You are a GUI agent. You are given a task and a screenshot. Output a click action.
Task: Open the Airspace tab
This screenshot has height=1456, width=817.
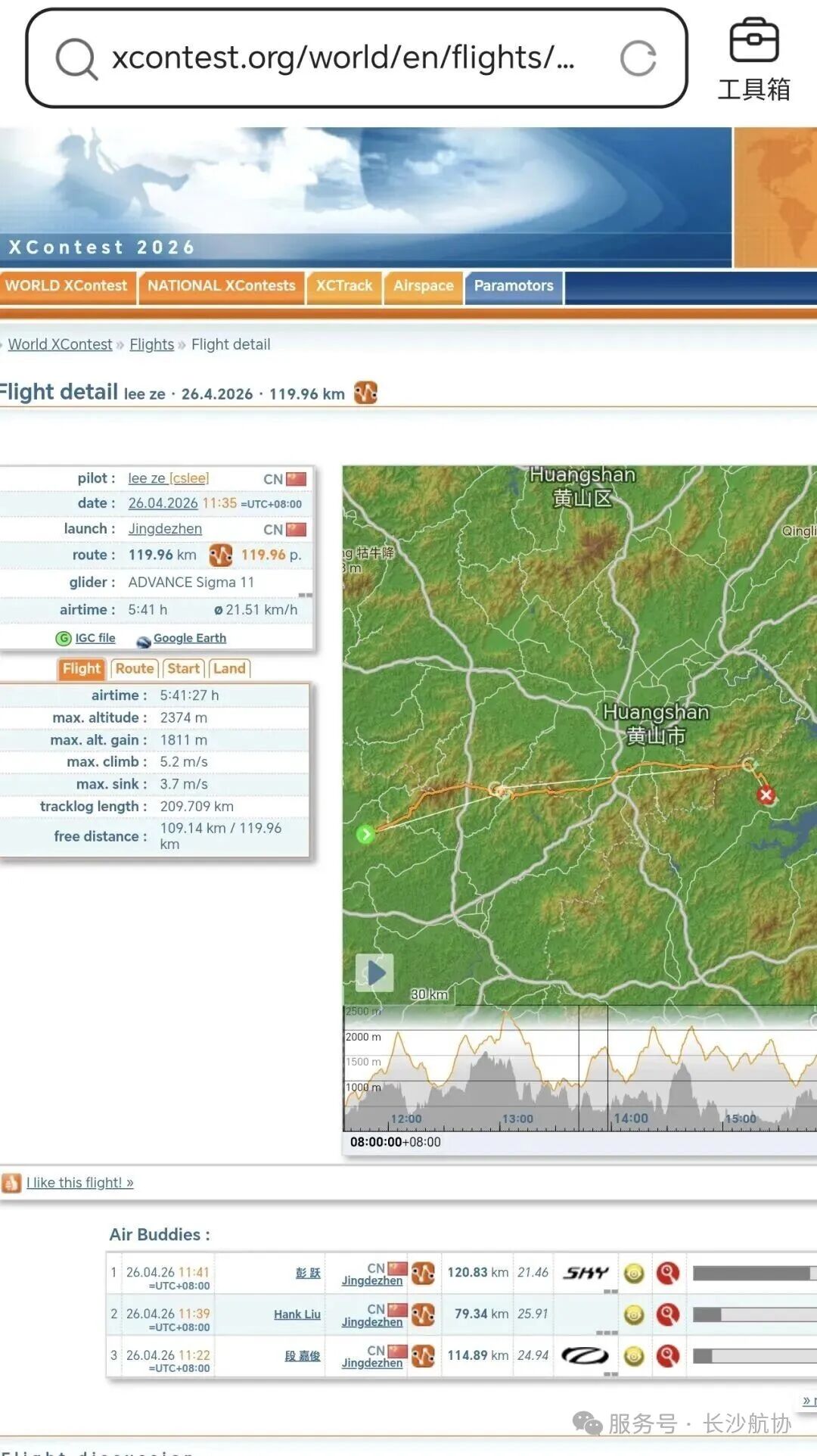click(x=424, y=286)
